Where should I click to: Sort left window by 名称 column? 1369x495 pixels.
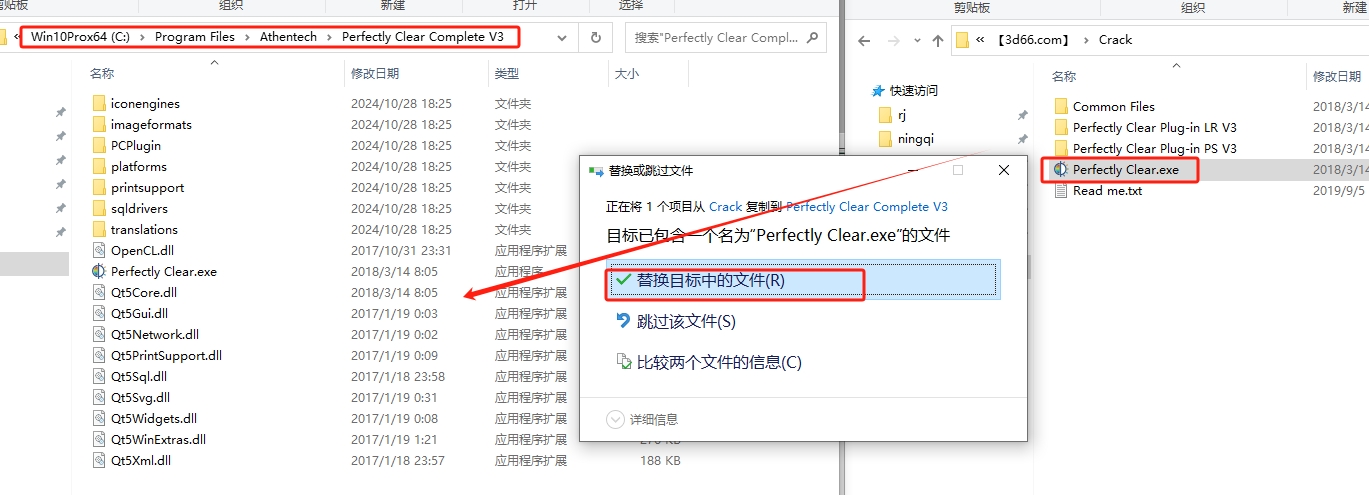102,73
